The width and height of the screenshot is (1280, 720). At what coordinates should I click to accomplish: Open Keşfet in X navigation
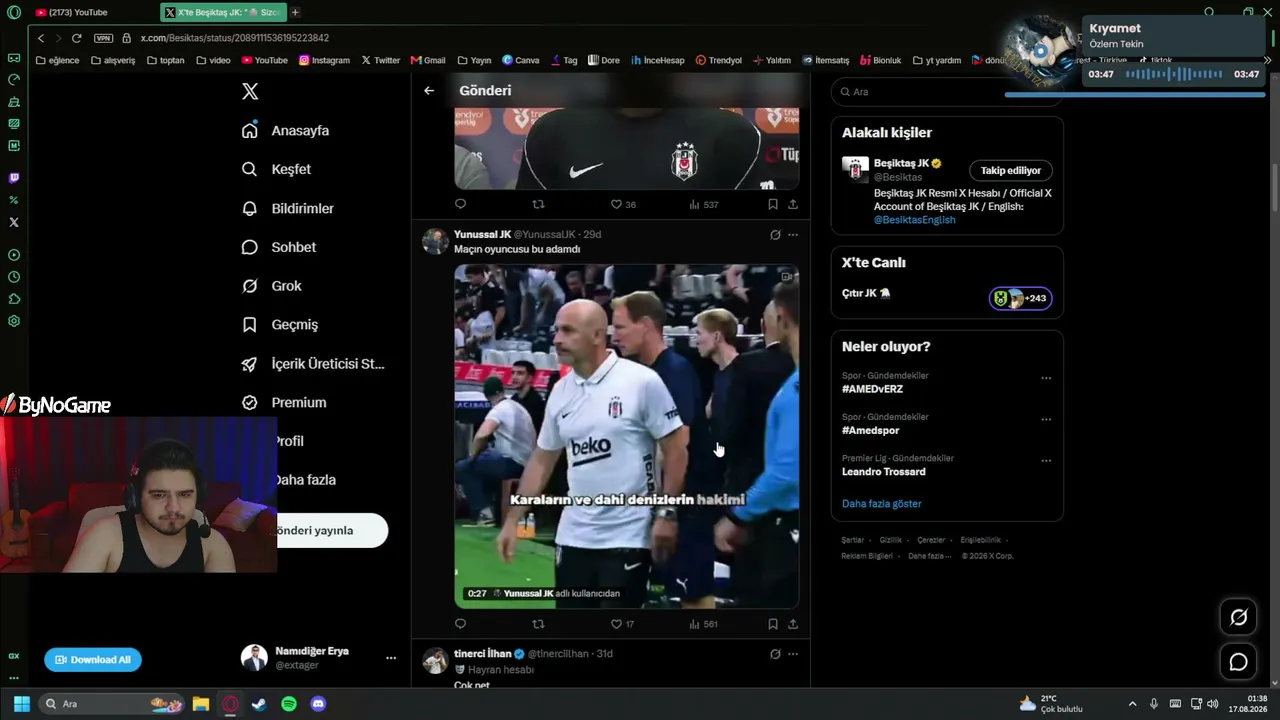pyautogui.click(x=276, y=170)
